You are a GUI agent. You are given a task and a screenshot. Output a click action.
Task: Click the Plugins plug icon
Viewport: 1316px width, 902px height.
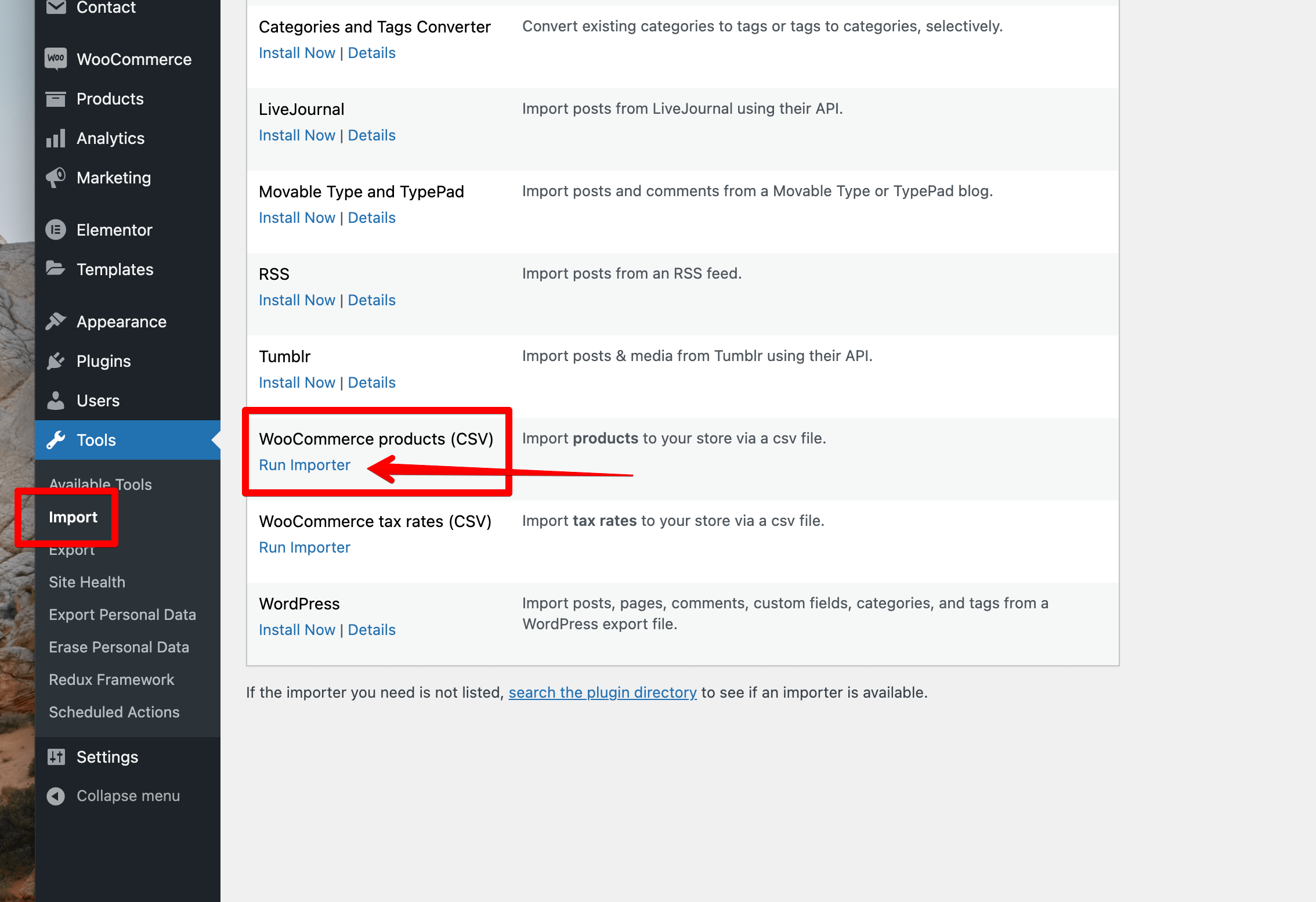coord(56,361)
